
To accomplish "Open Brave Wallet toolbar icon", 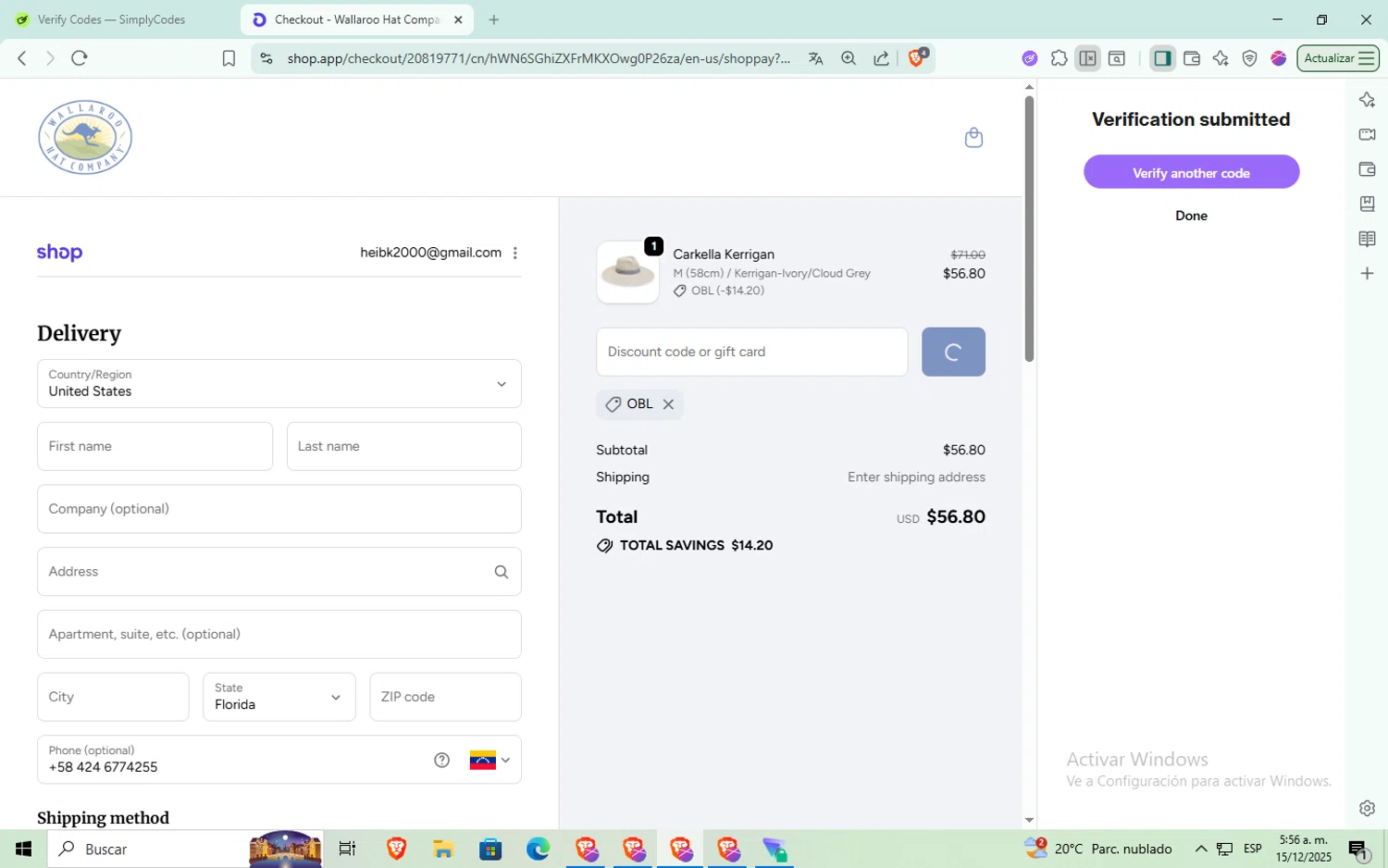I will tap(1192, 58).
